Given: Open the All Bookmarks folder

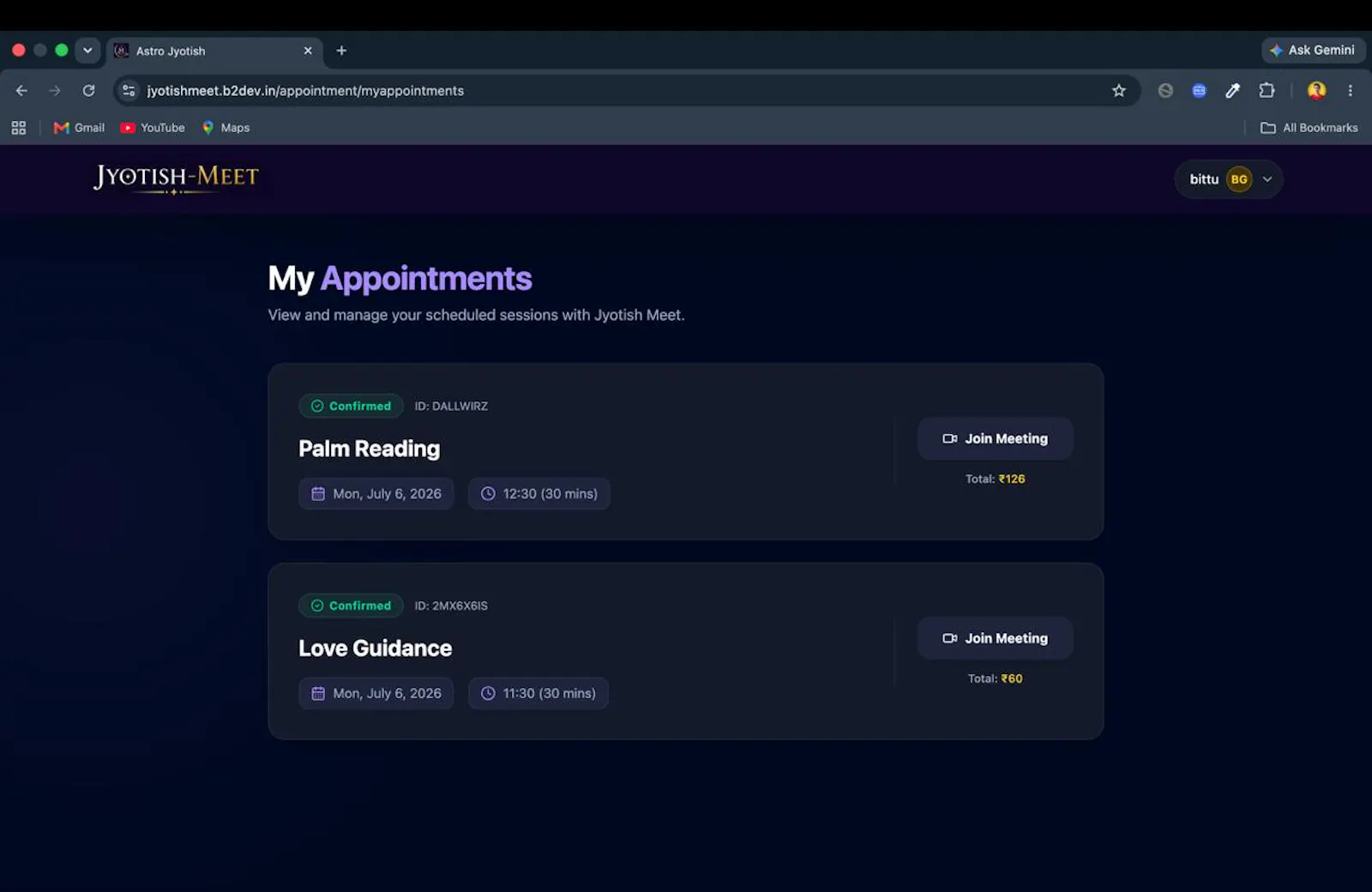Looking at the screenshot, I should click(1309, 128).
